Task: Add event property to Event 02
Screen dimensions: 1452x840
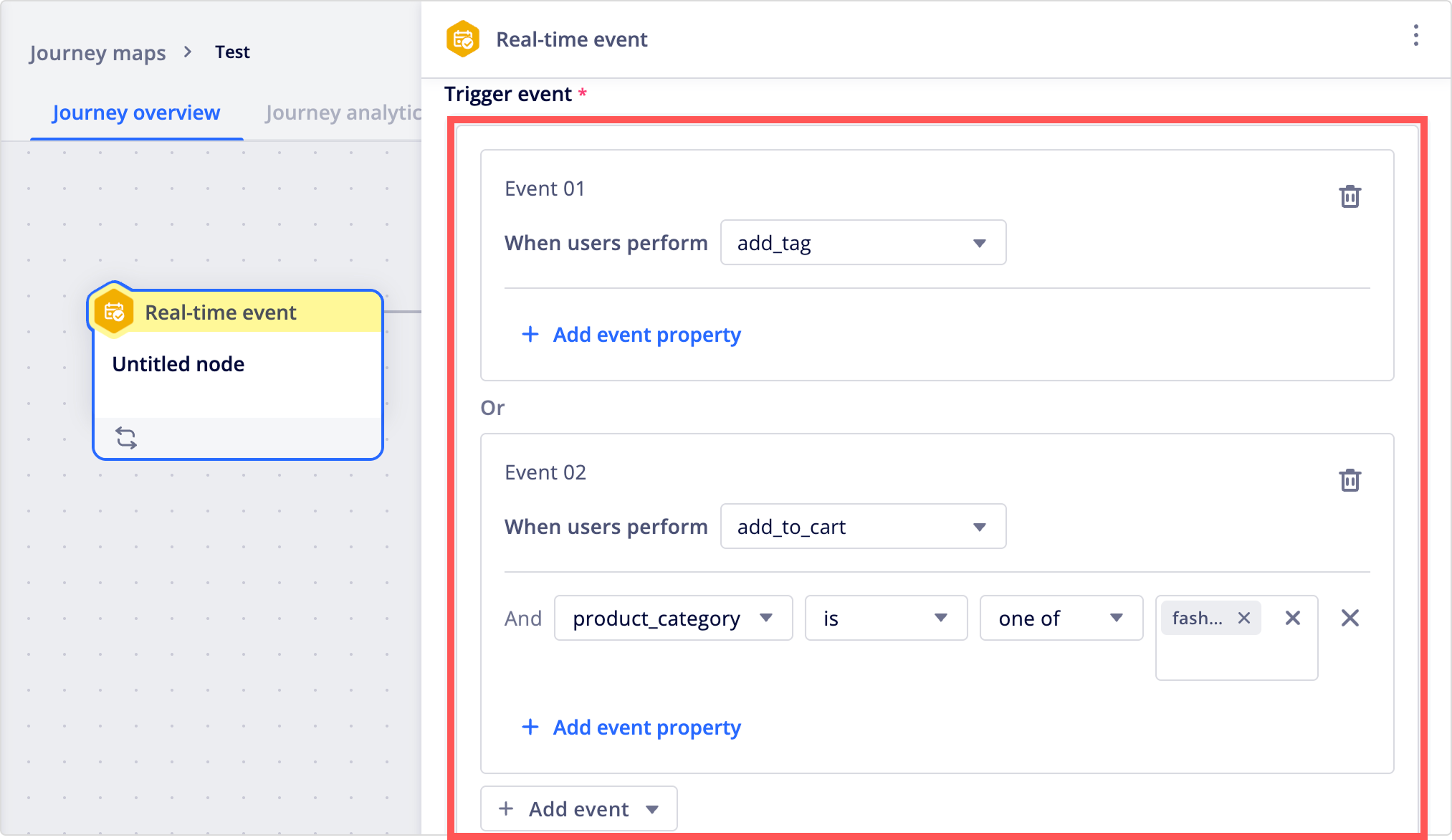Action: pos(631,727)
